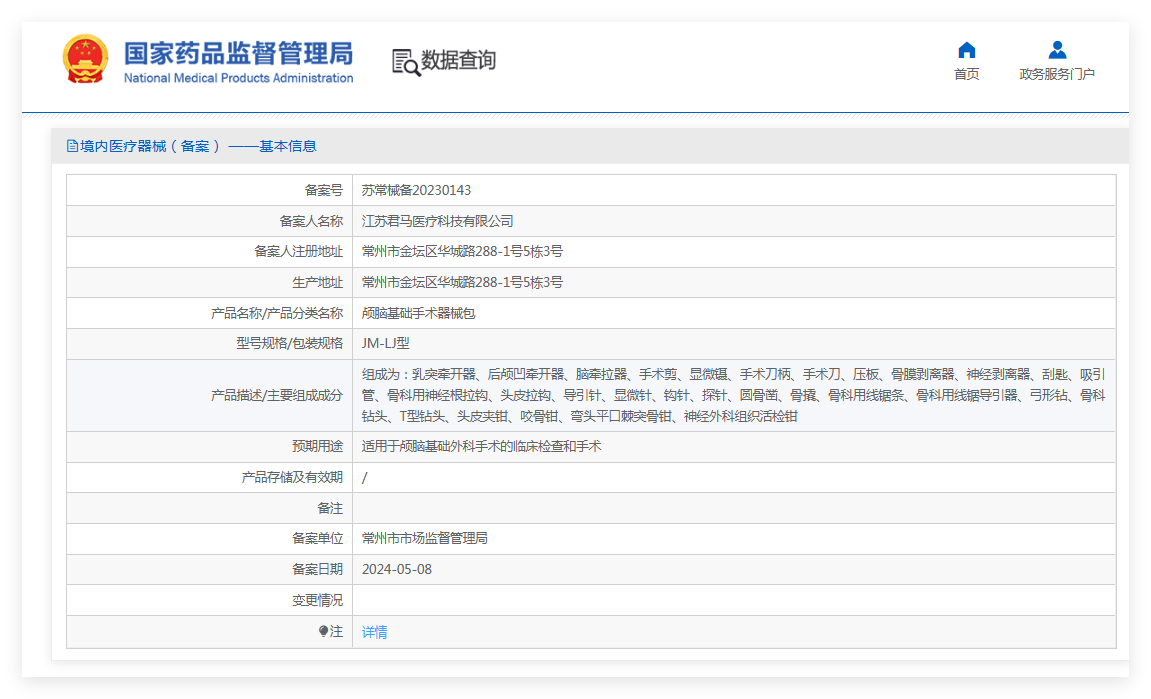Open the 详情 link in 注 row
1151x699 pixels.
[374, 632]
